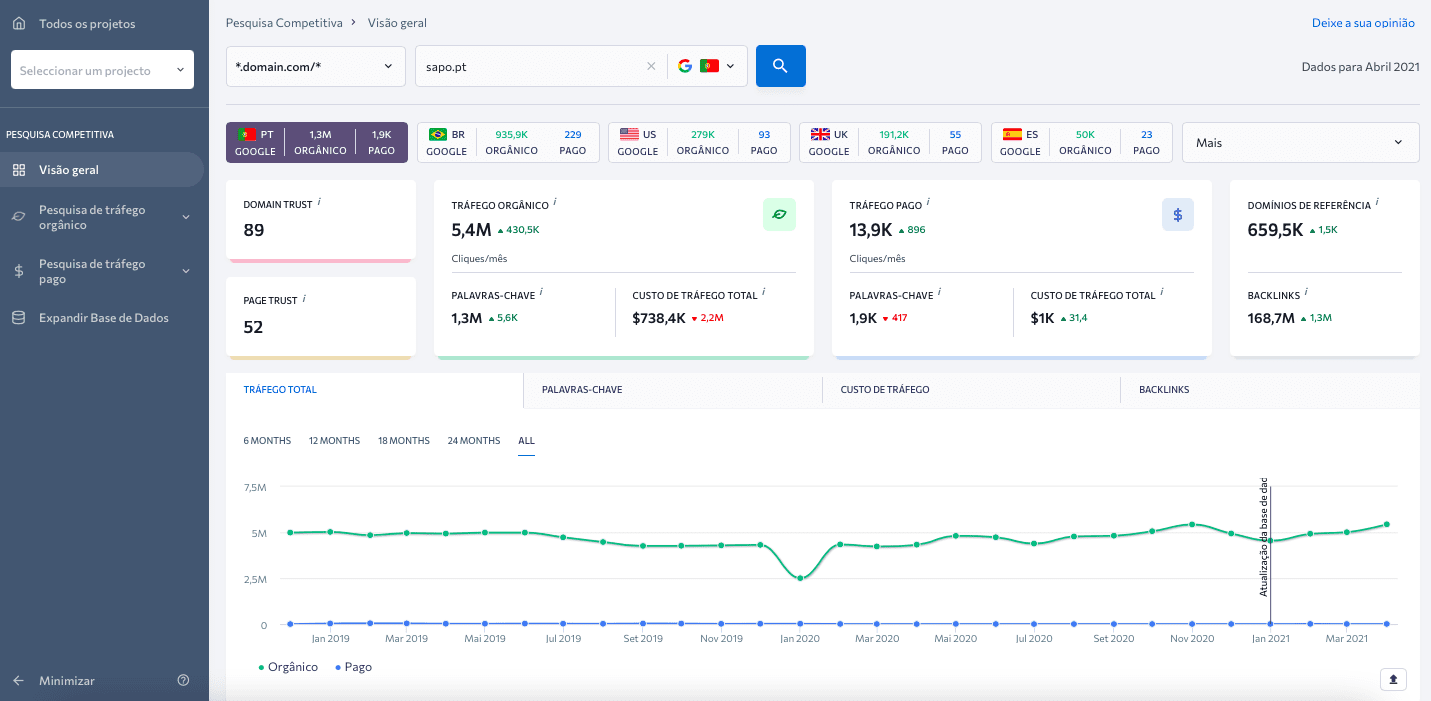
Task: Click the help question mark icon in sidebar
Action: click(183, 679)
